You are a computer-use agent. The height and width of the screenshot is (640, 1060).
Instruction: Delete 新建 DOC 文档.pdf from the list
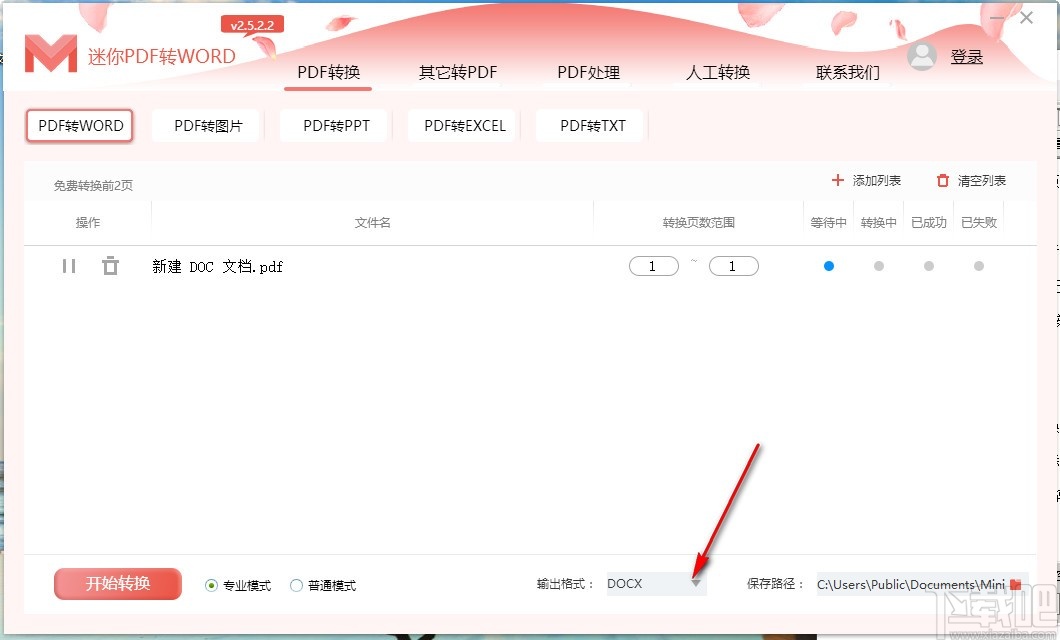tap(110, 266)
